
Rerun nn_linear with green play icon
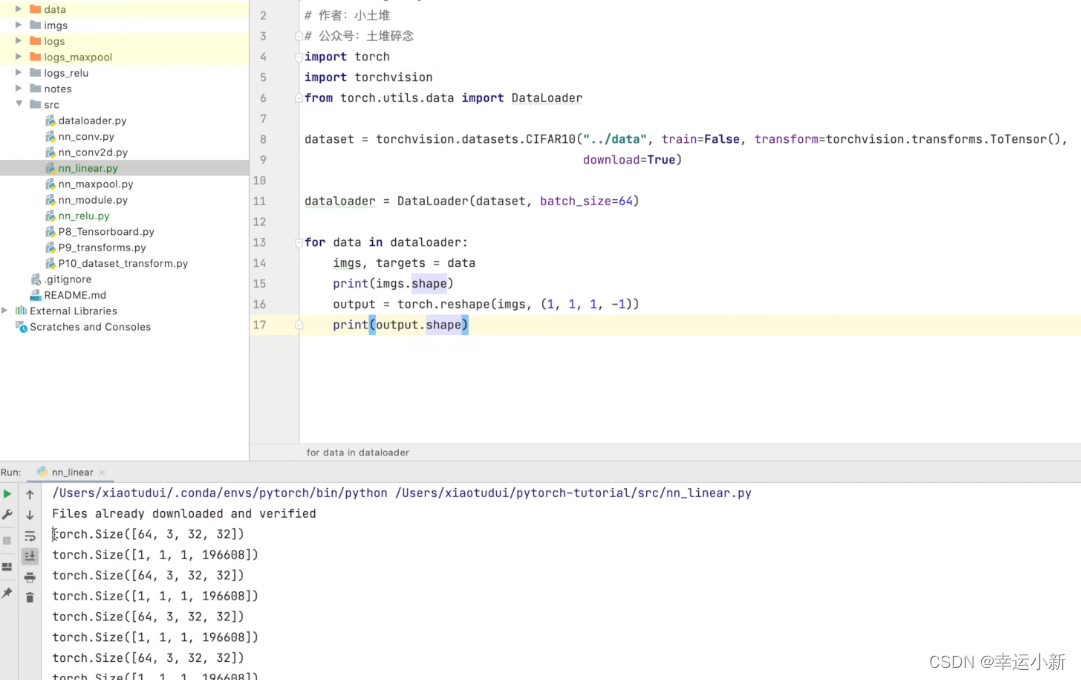7,494
